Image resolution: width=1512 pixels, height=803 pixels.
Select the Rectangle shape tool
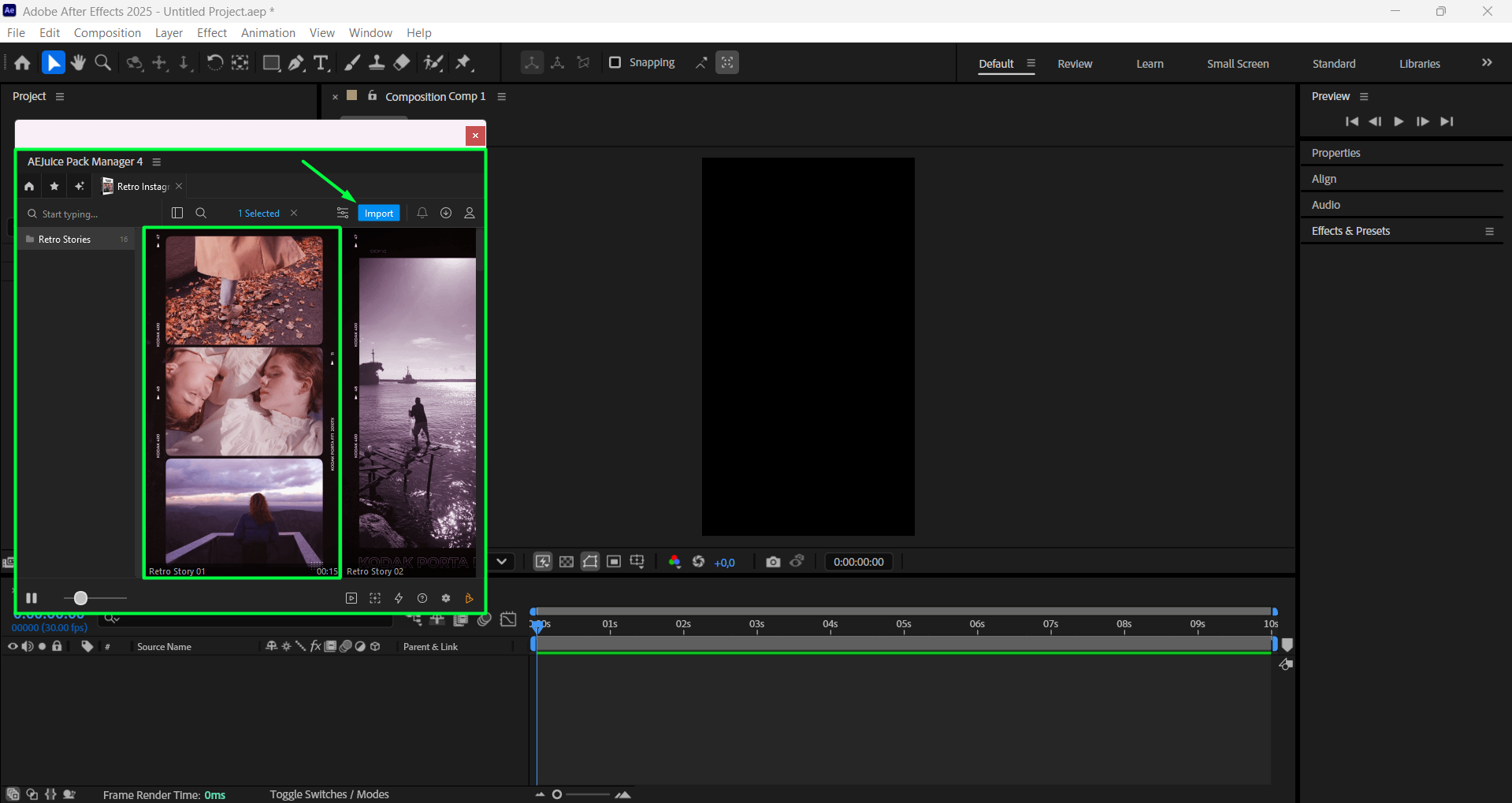coord(271,63)
